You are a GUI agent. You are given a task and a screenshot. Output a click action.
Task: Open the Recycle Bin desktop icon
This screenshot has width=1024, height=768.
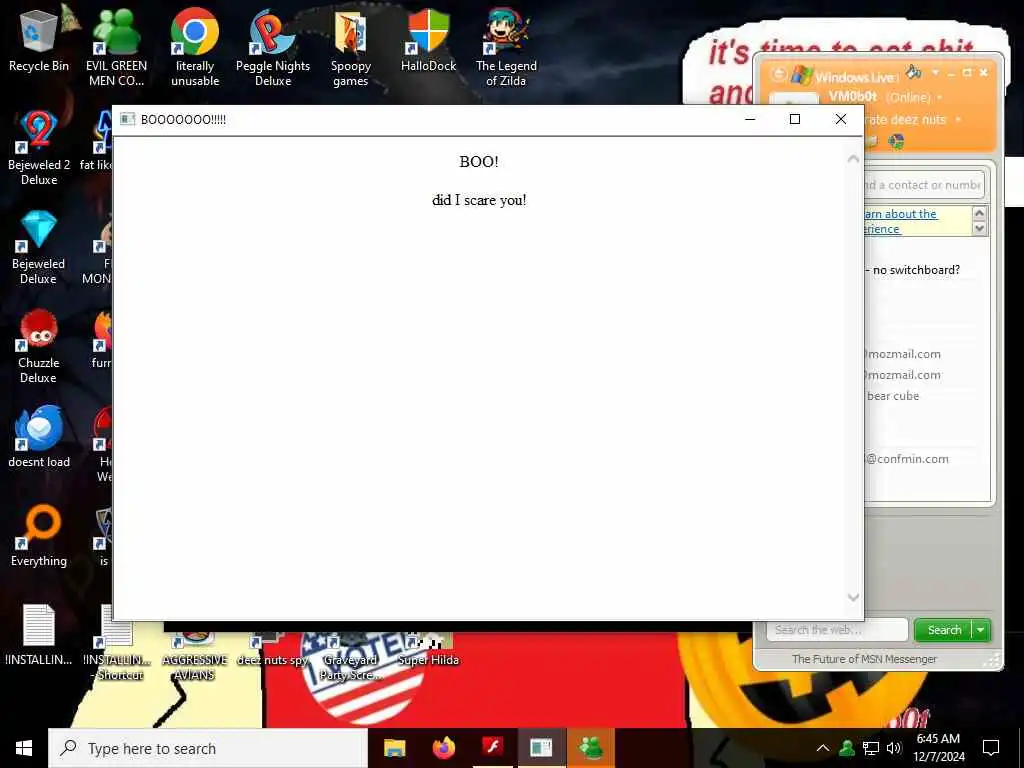coord(39,40)
